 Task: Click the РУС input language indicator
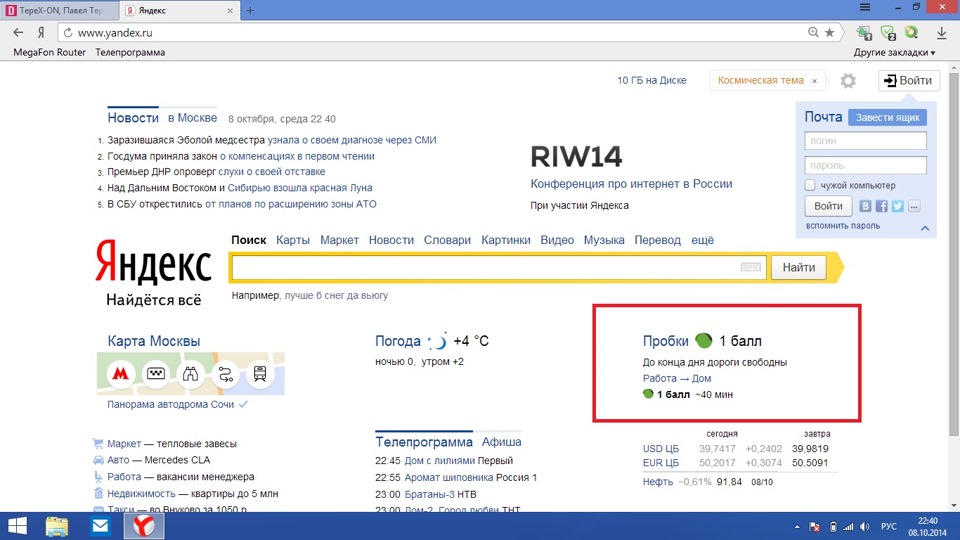coord(888,527)
